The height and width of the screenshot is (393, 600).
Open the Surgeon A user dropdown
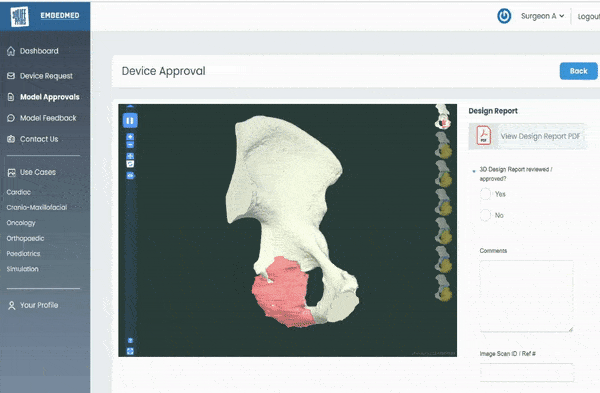point(542,16)
